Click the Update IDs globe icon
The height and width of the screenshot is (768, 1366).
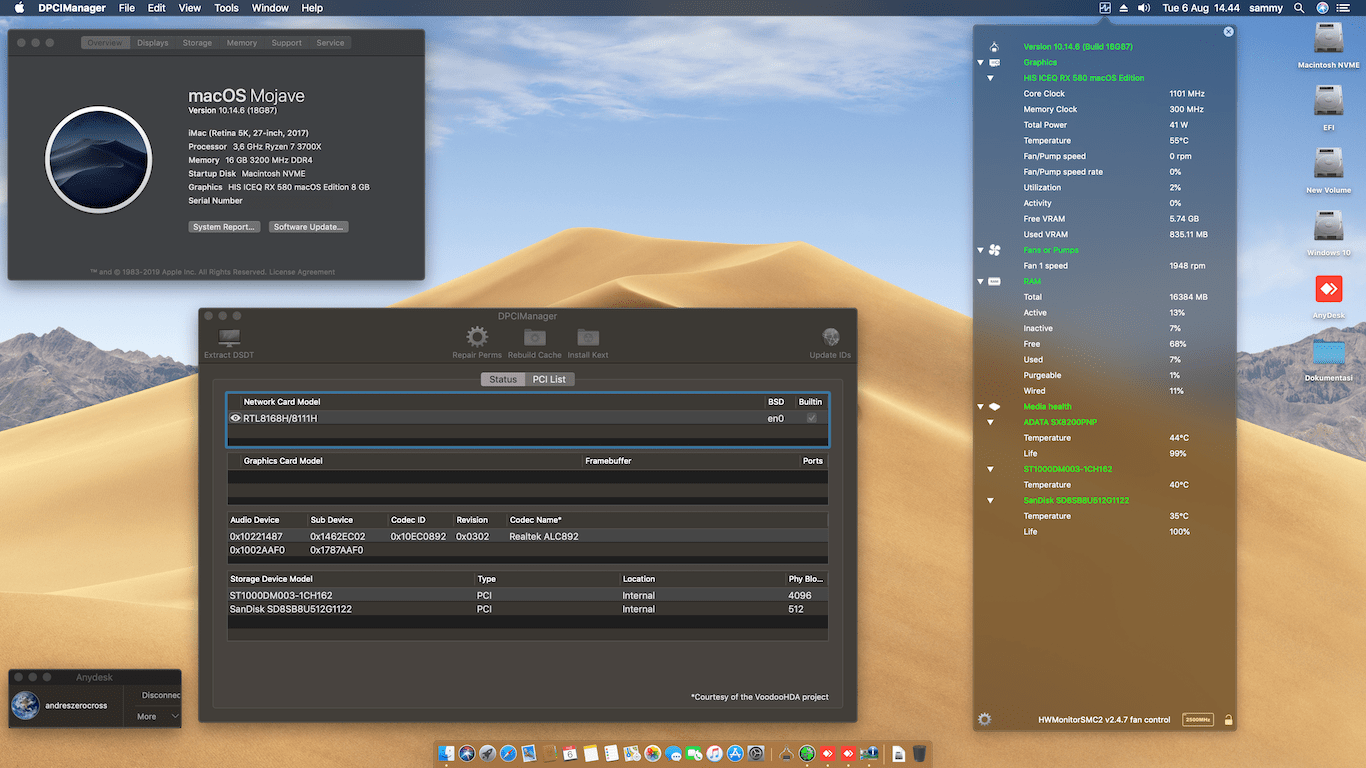click(830, 338)
